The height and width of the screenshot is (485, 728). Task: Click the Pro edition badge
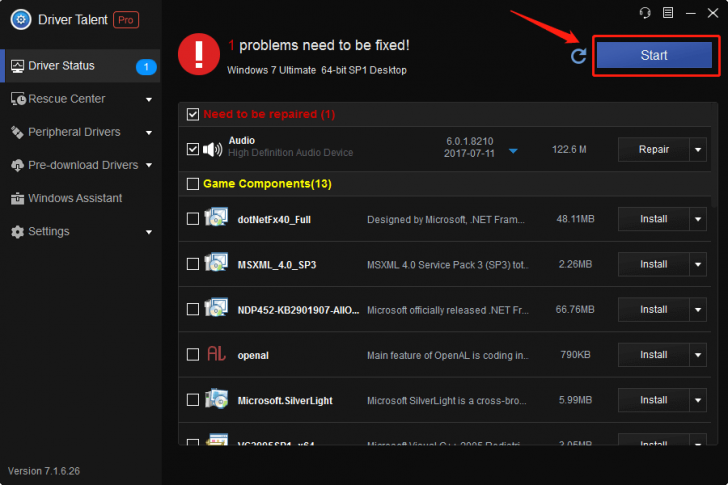(x=126, y=20)
